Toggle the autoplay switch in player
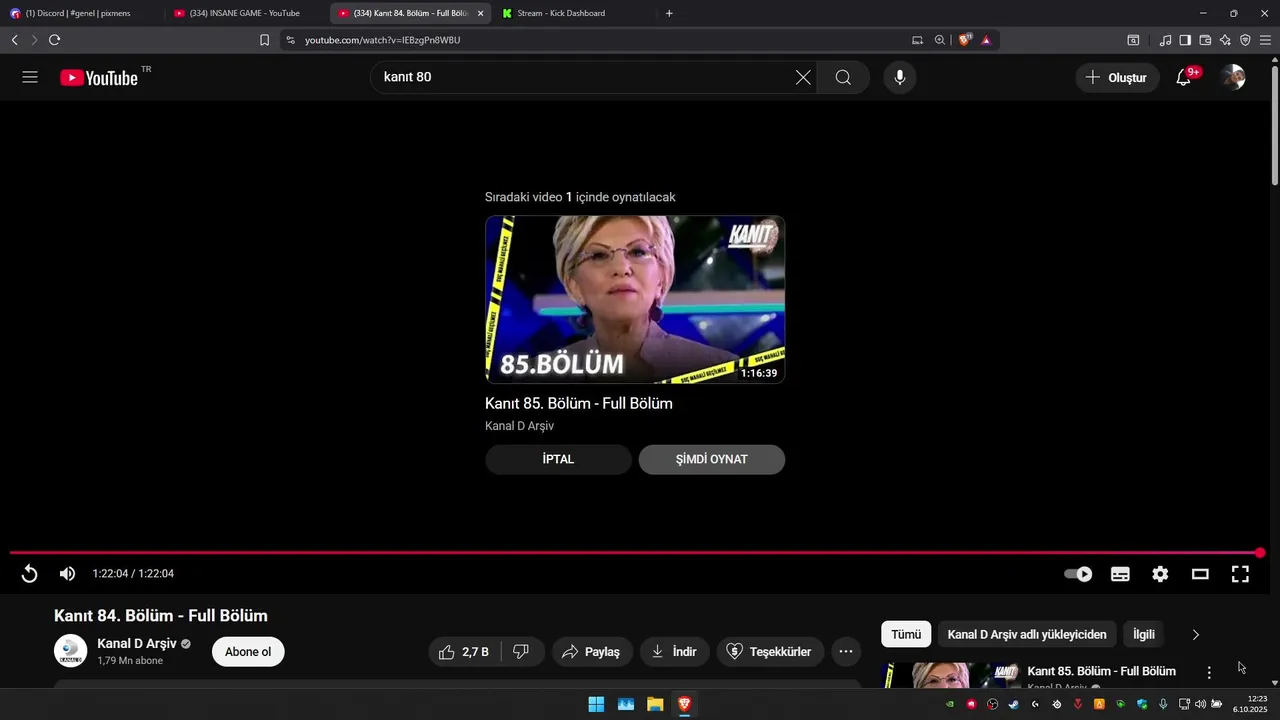The height and width of the screenshot is (720, 1280). click(x=1078, y=574)
